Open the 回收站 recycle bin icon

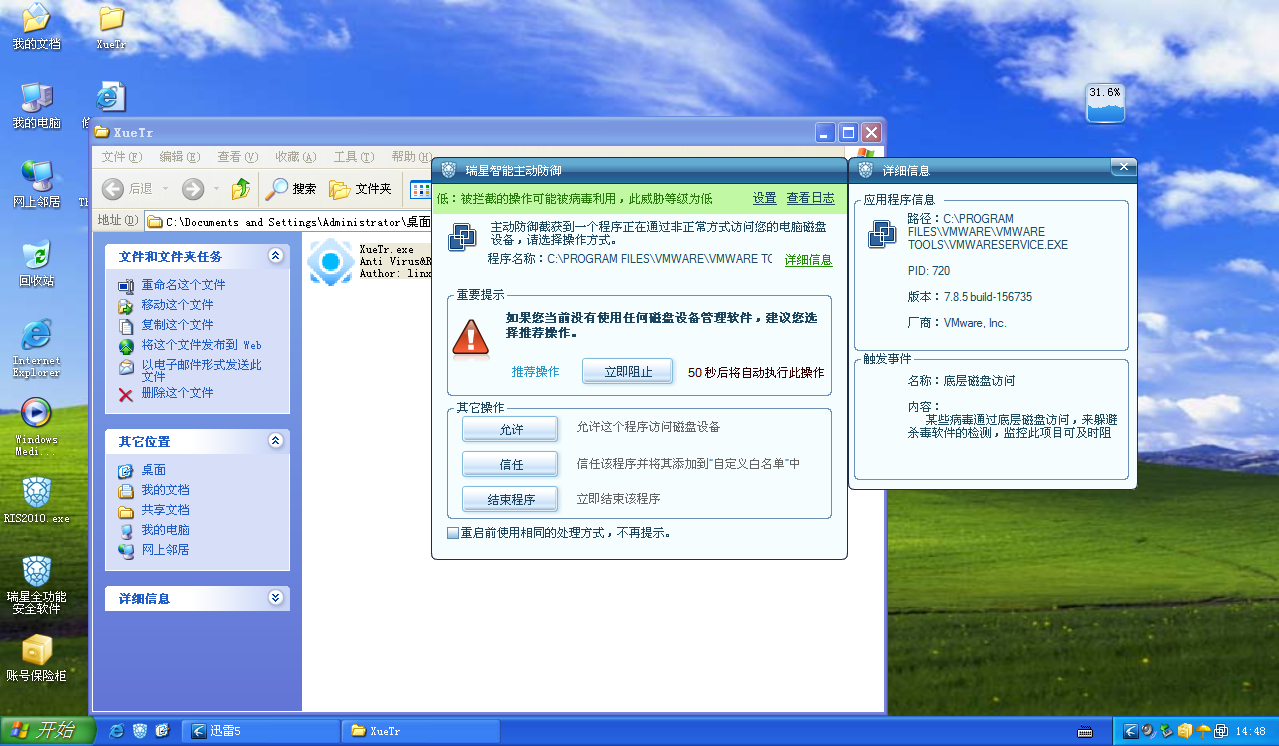pyautogui.click(x=36, y=263)
